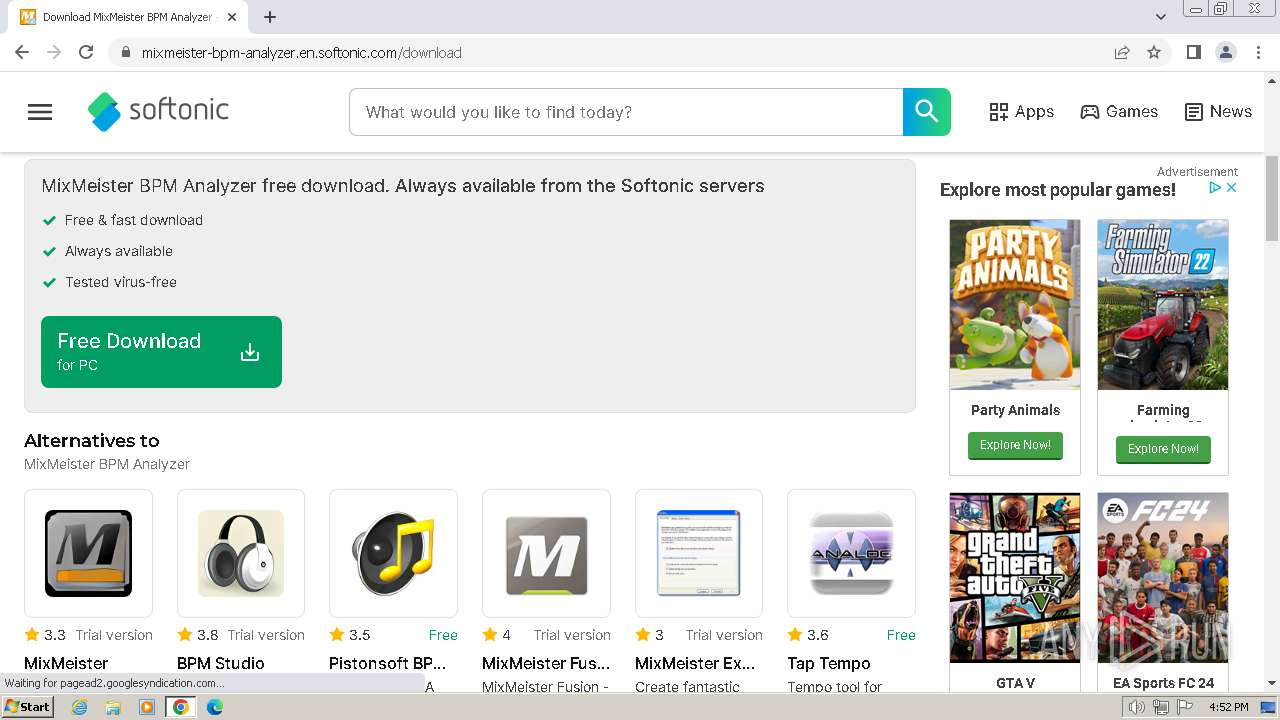Open the Tap Tempo Analog icon
The image size is (1280, 720).
(x=851, y=553)
